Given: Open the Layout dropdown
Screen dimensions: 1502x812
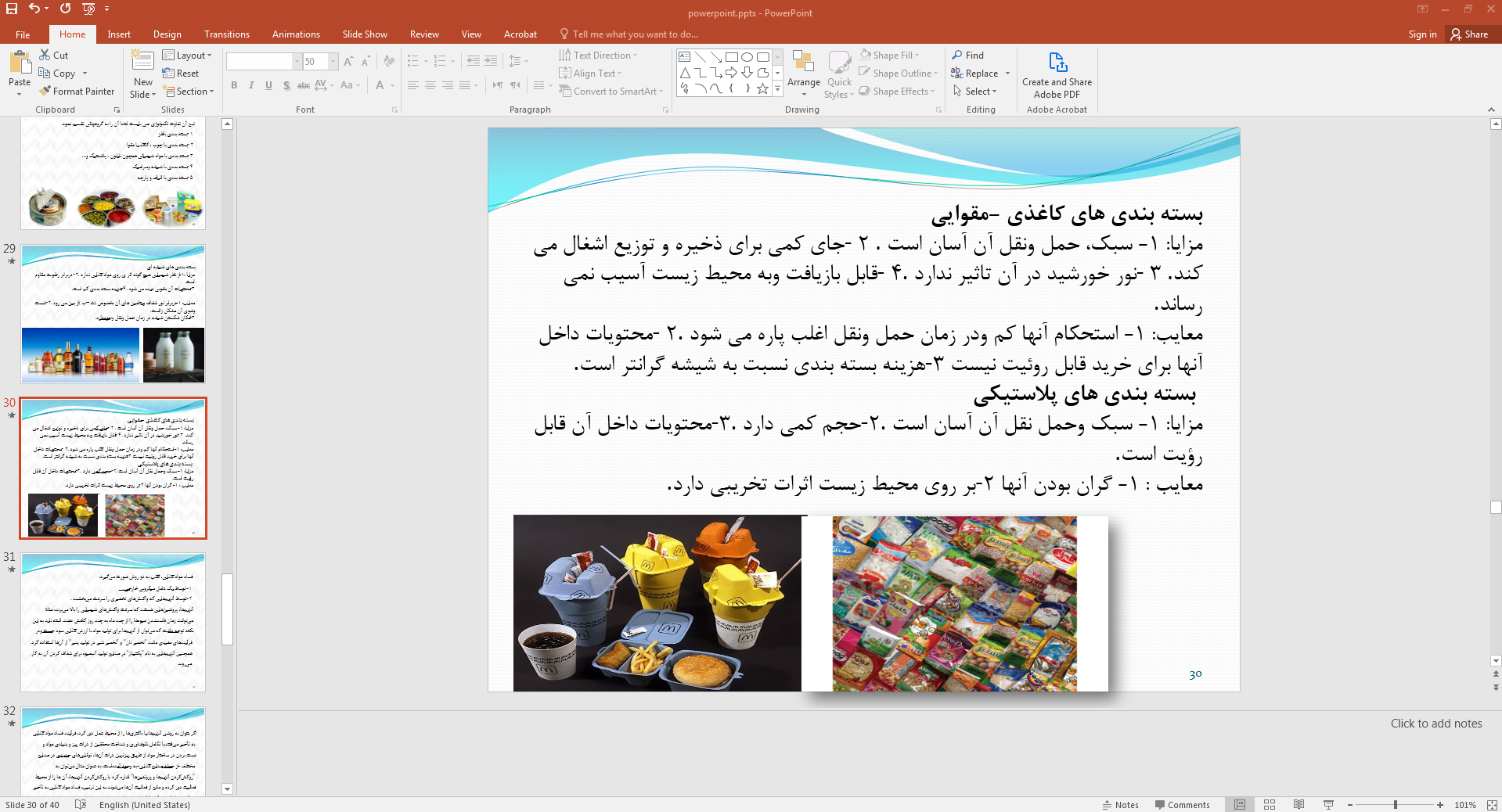Looking at the screenshot, I should click(188, 56).
